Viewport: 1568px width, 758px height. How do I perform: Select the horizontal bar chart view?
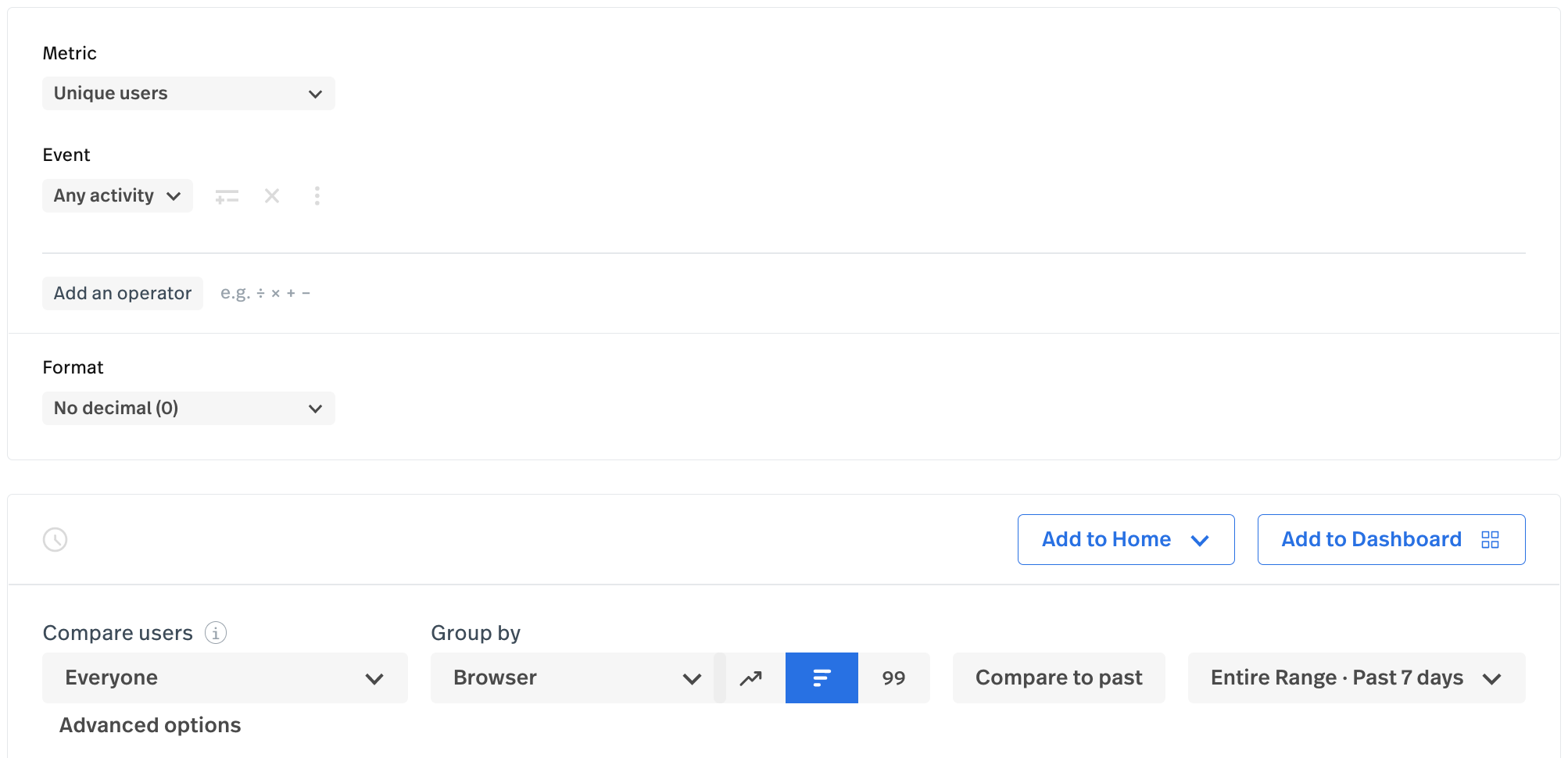click(822, 678)
